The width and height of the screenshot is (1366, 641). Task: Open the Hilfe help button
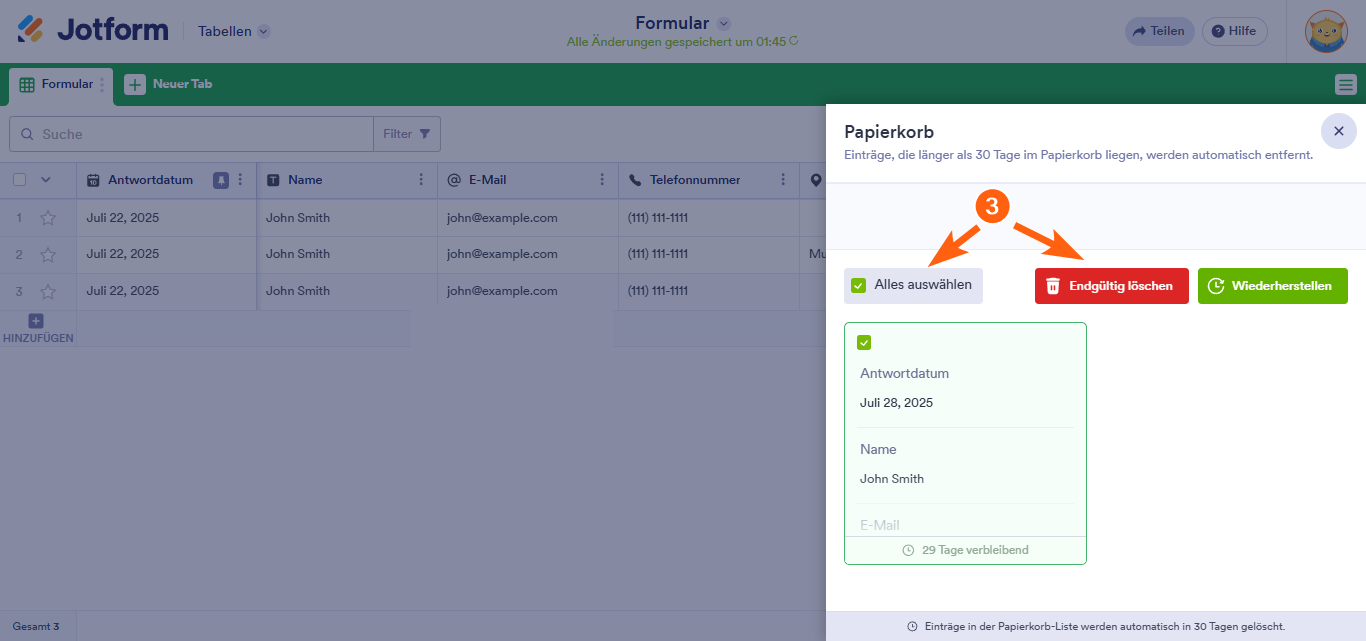[x=1234, y=31]
